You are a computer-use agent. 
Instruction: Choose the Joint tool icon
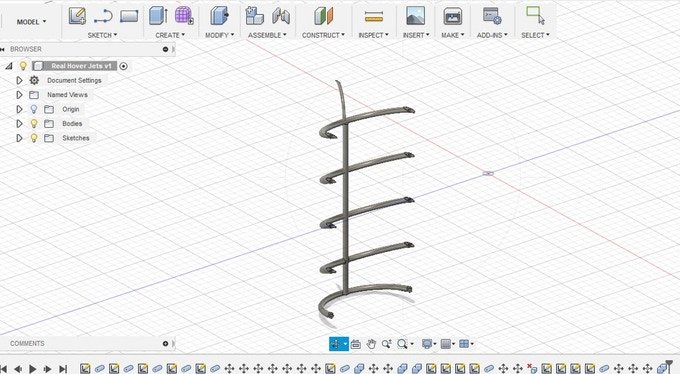pos(281,16)
